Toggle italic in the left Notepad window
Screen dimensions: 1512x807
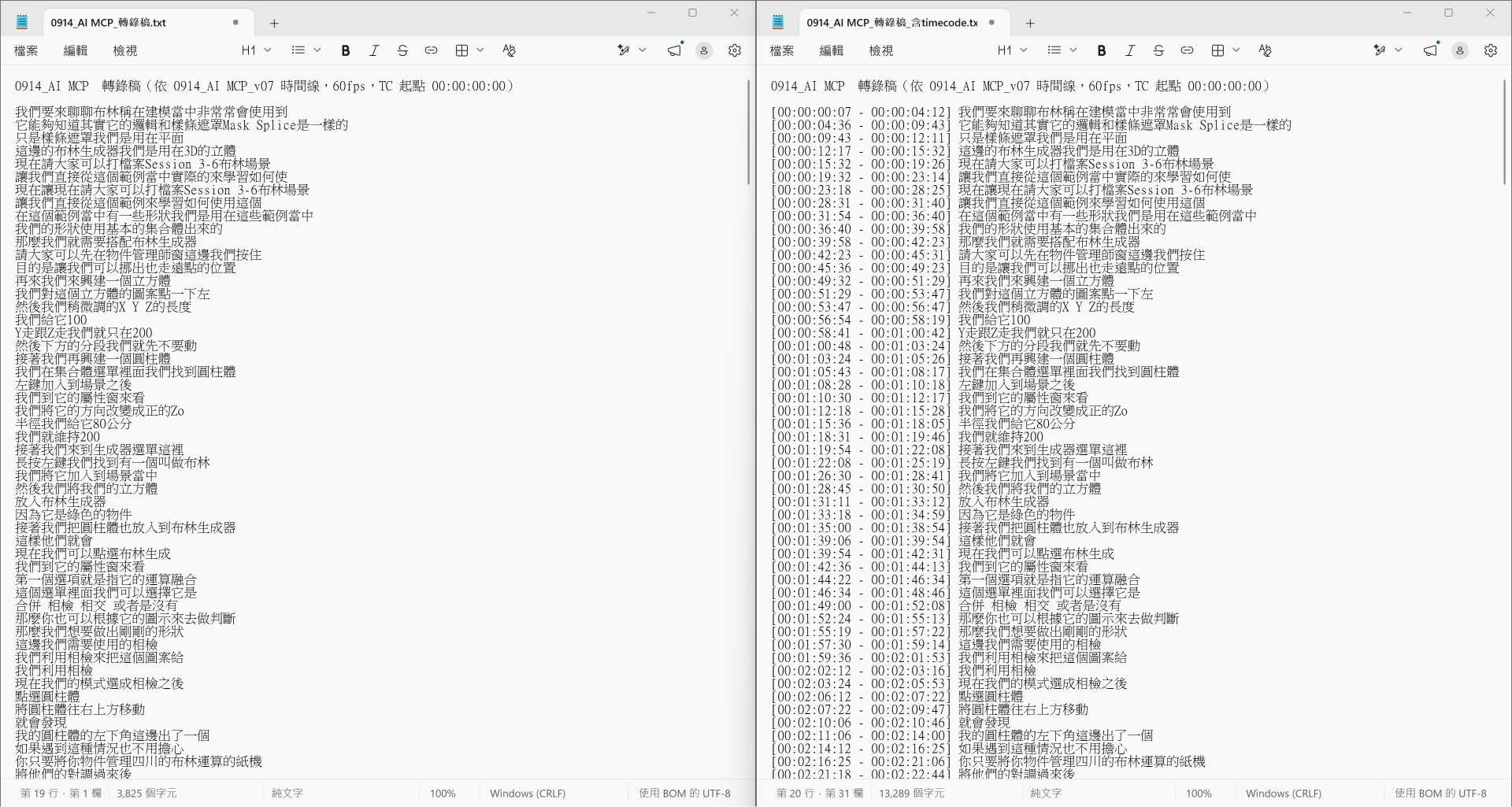(x=374, y=50)
